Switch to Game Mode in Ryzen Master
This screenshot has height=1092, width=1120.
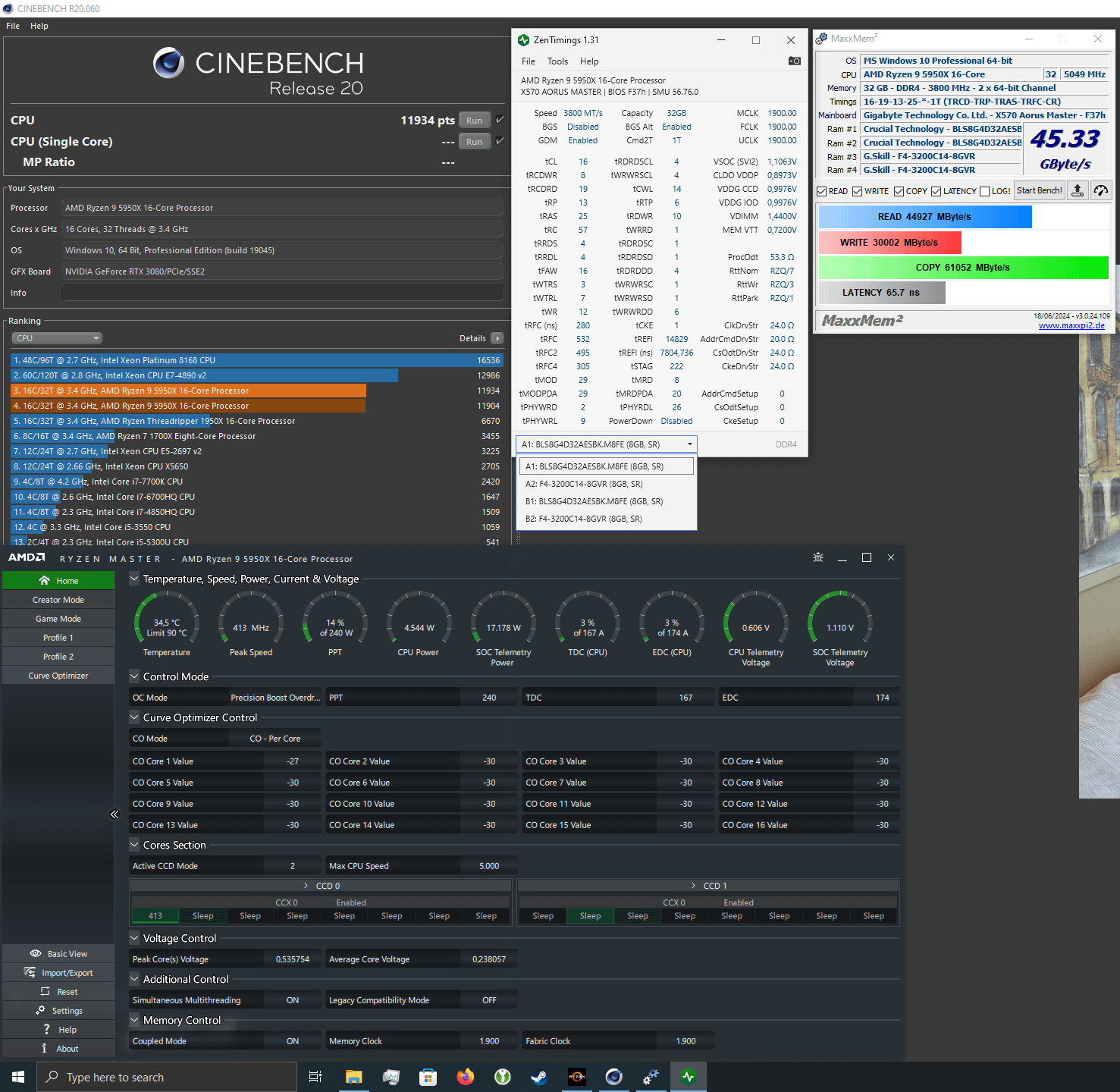coord(58,619)
